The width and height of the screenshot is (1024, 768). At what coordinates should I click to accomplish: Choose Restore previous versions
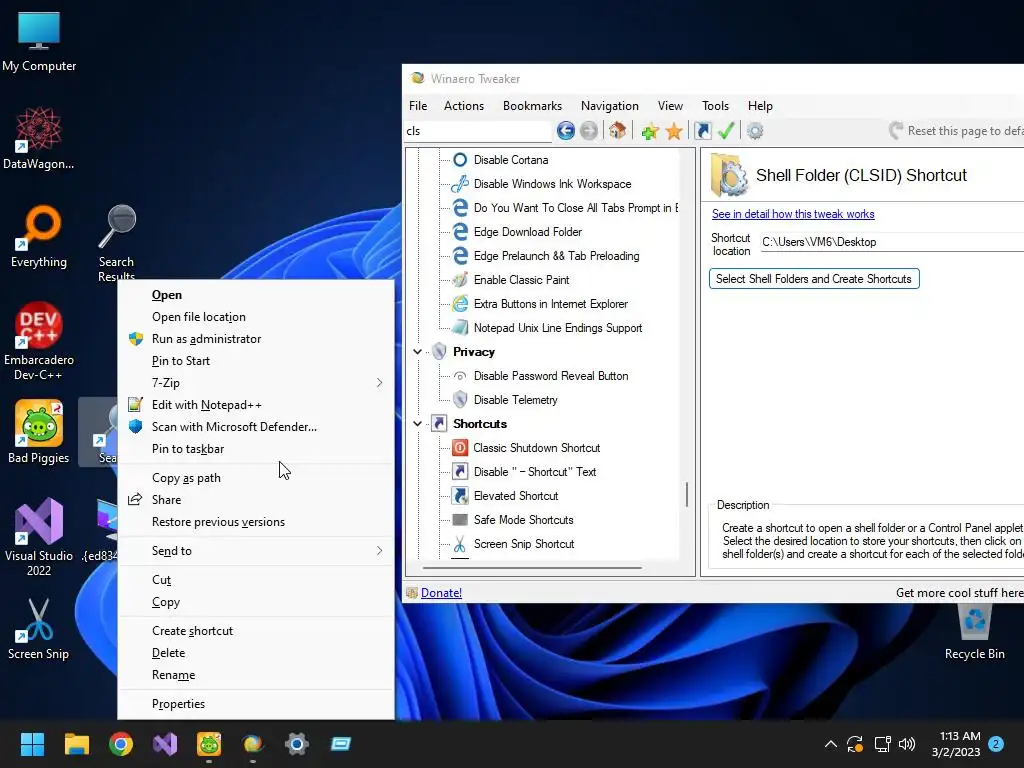point(256,522)
